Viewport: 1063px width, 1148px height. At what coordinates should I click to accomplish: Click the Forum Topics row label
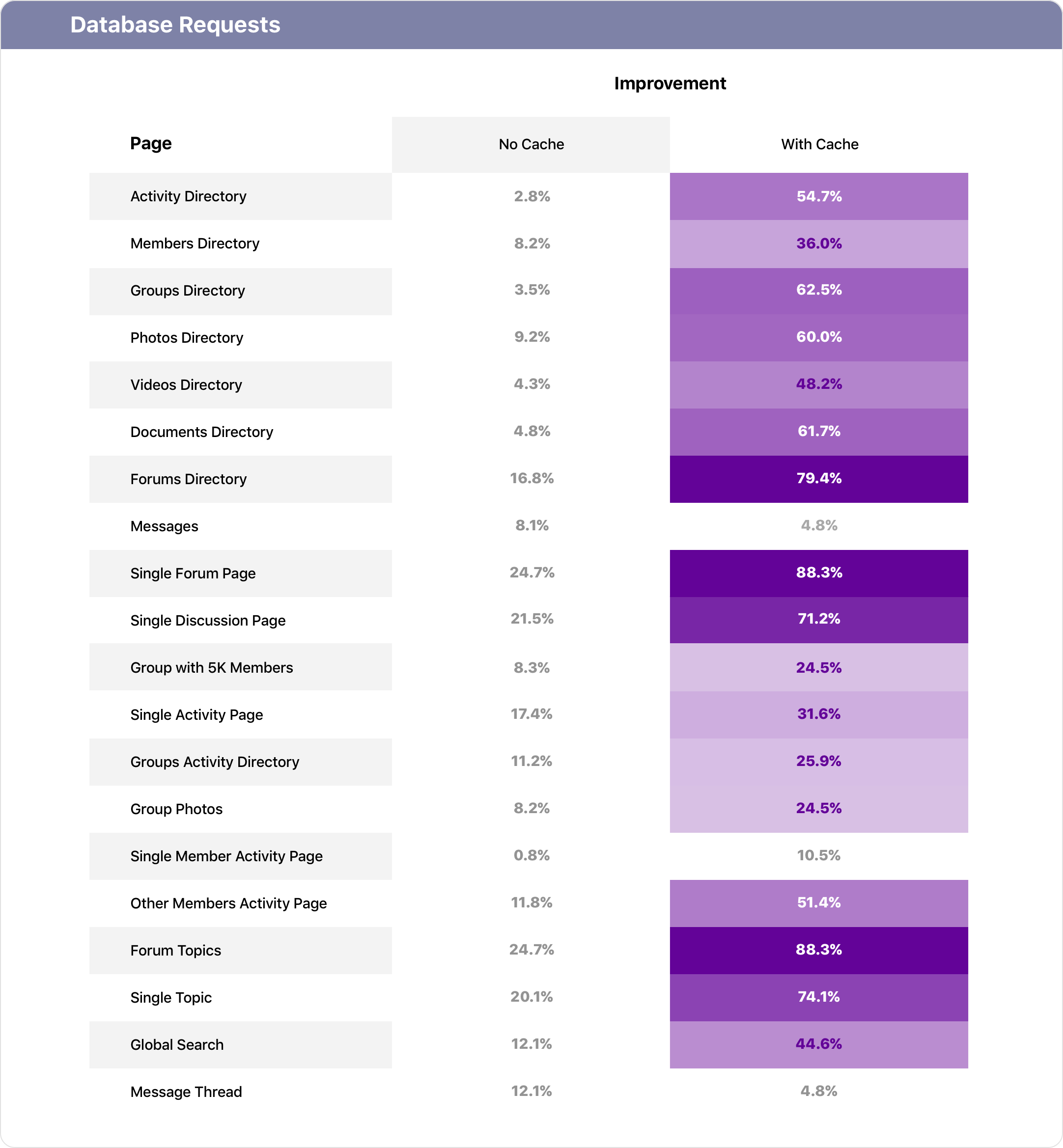[175, 950]
